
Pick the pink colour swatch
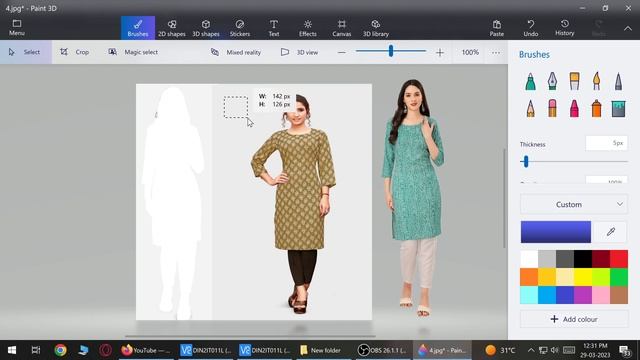[x=601, y=295]
